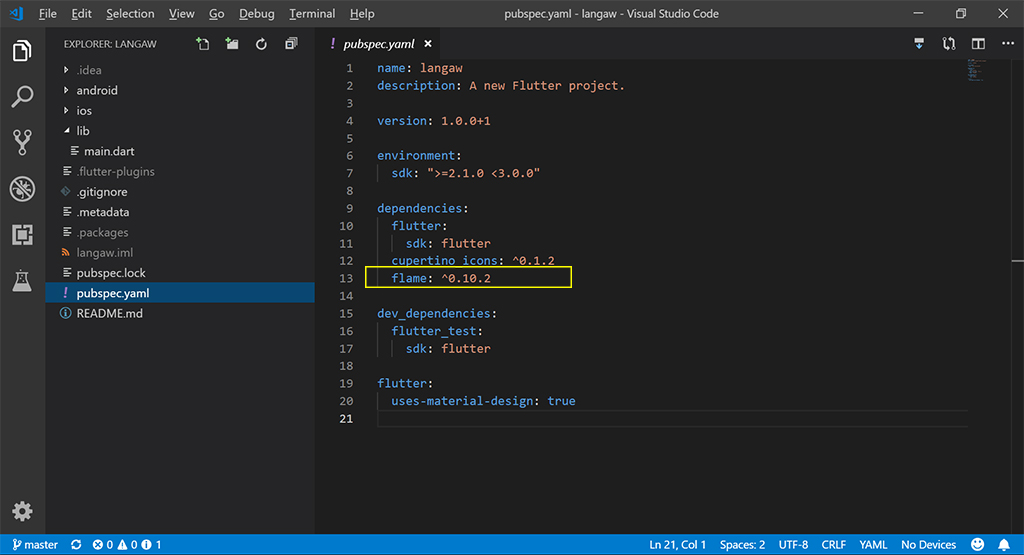Open the Source Control view
Viewport: 1024px width, 555px height.
click(22, 142)
